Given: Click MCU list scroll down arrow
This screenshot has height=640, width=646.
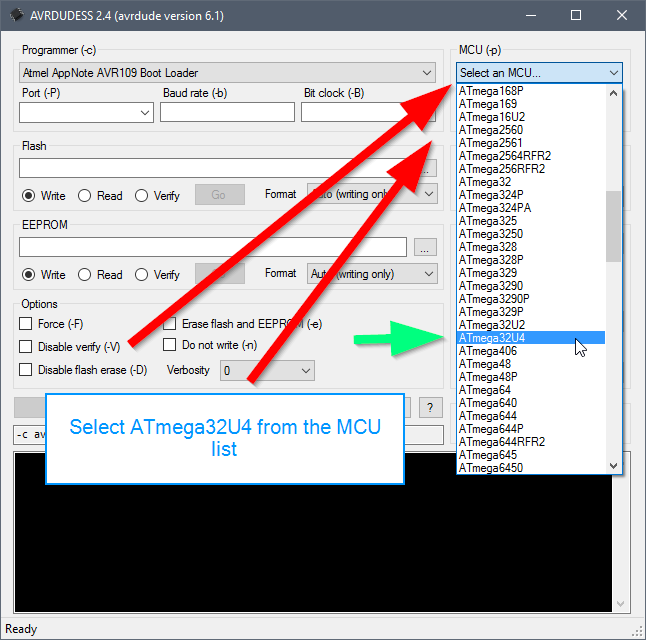Looking at the screenshot, I should (x=613, y=466).
